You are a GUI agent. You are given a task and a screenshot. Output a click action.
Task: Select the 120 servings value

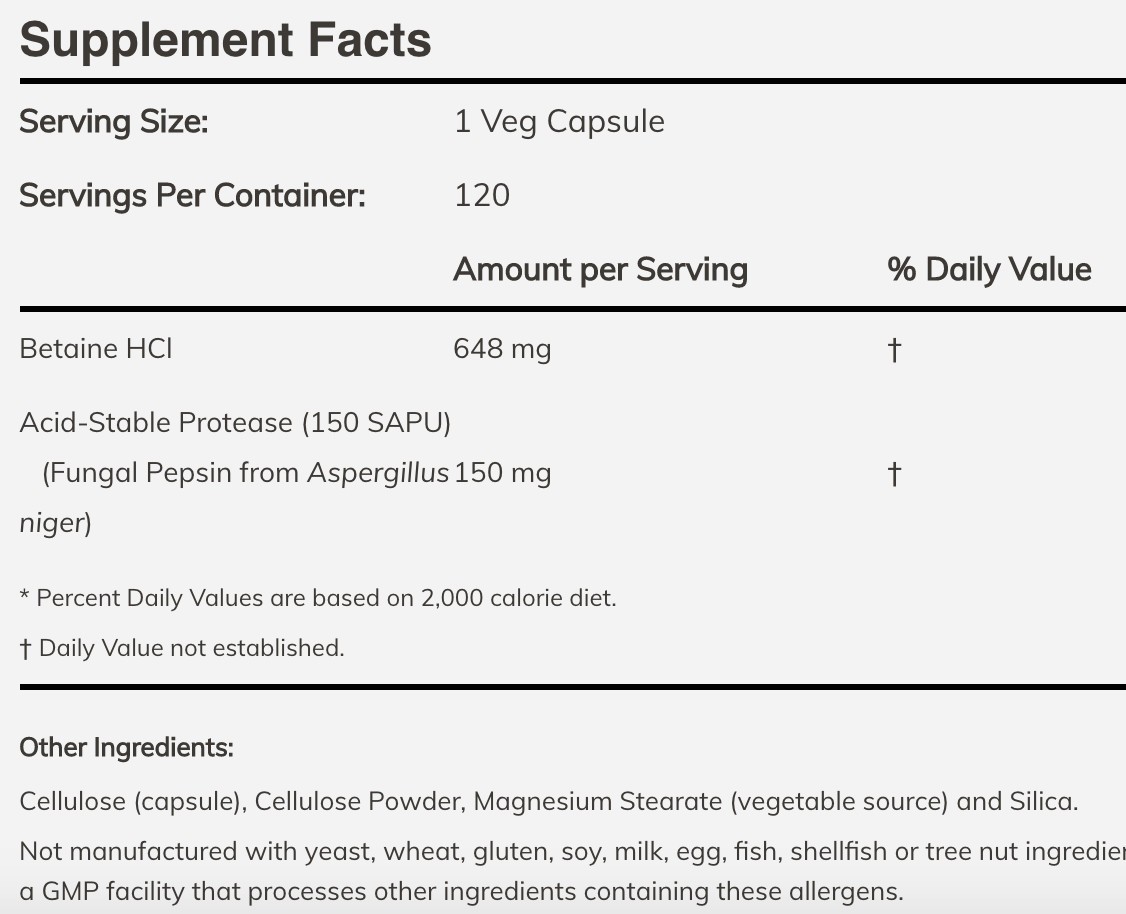pyautogui.click(x=482, y=195)
